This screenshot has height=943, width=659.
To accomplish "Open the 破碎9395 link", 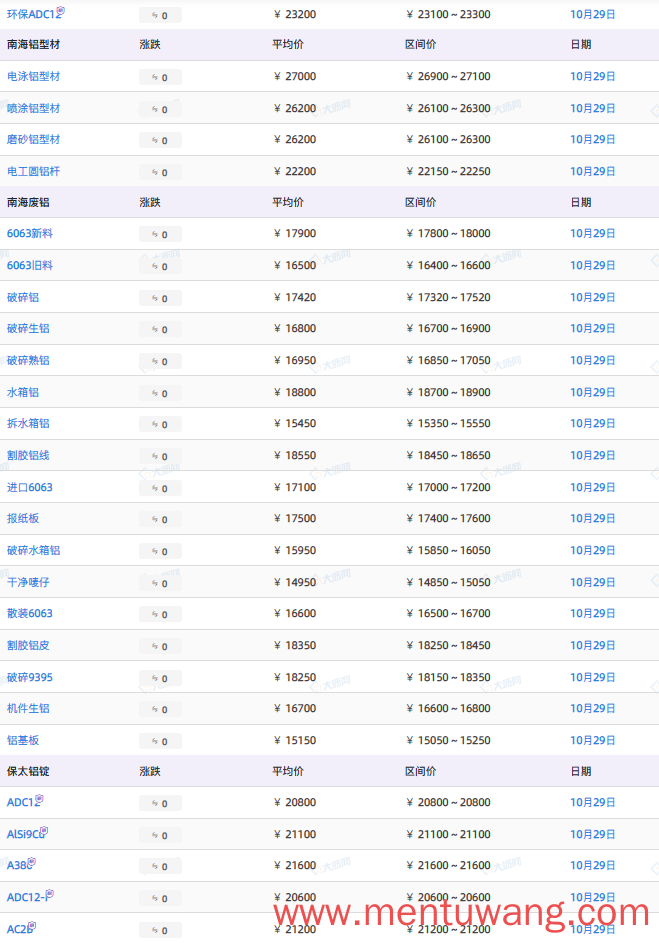I will 29,677.
